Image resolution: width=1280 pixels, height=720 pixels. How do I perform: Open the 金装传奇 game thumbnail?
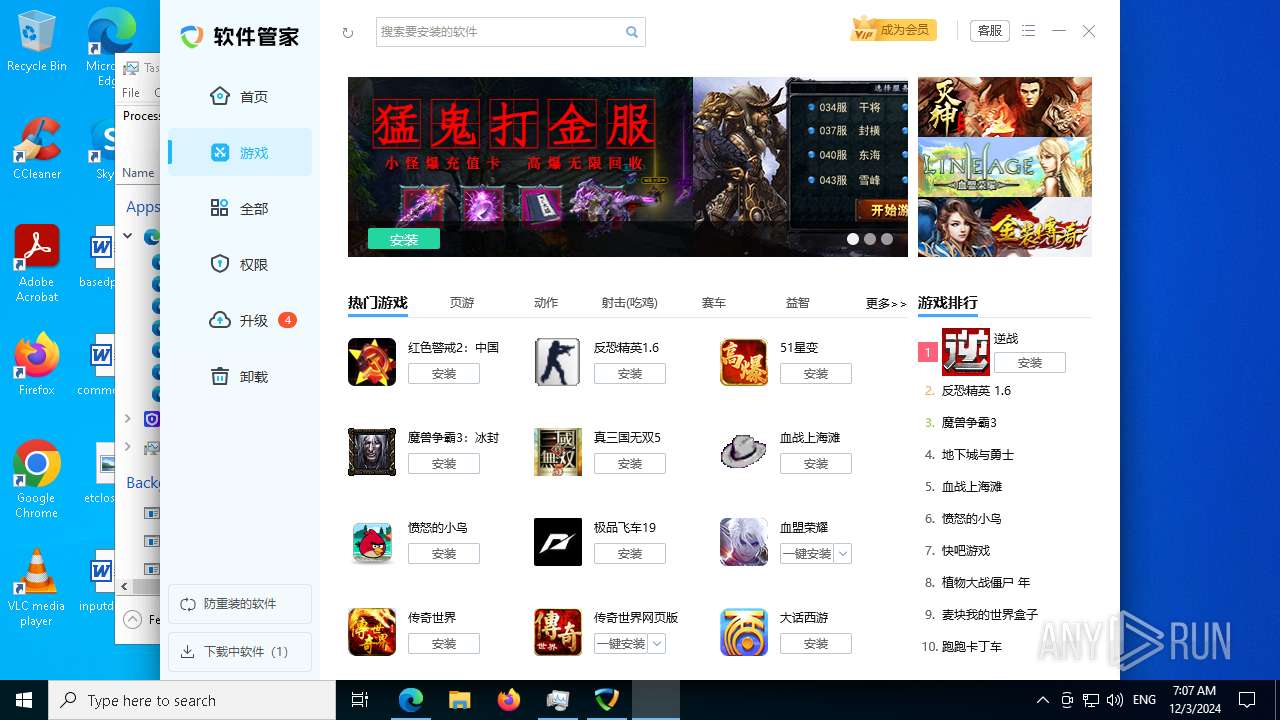(1005, 227)
